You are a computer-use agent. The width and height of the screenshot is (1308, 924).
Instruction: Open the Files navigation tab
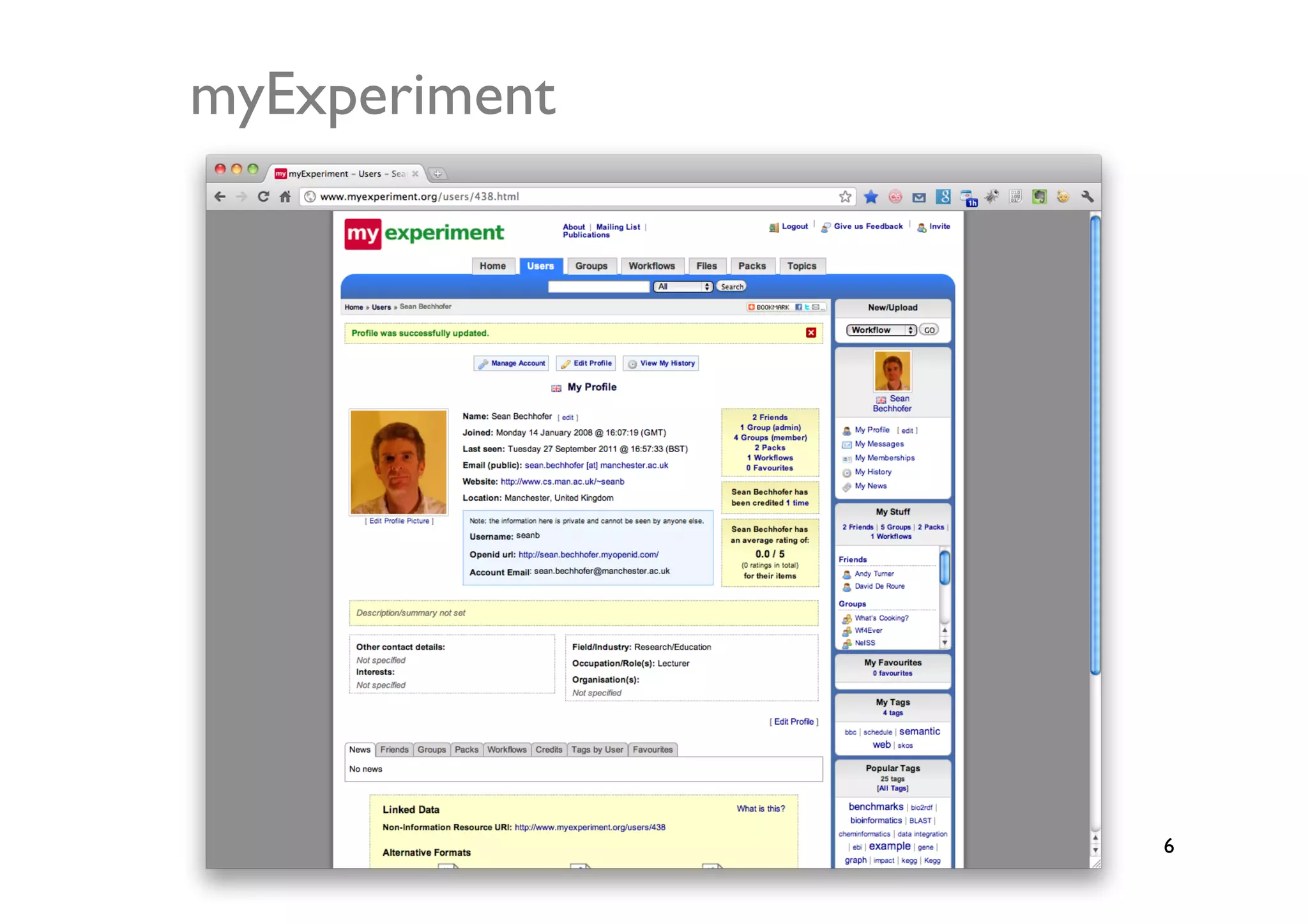coord(706,266)
